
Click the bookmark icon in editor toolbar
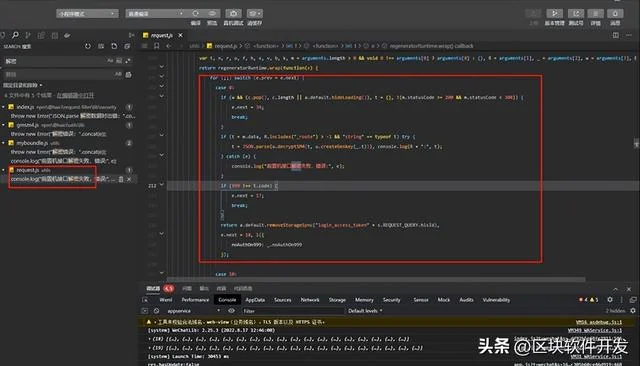156,46
